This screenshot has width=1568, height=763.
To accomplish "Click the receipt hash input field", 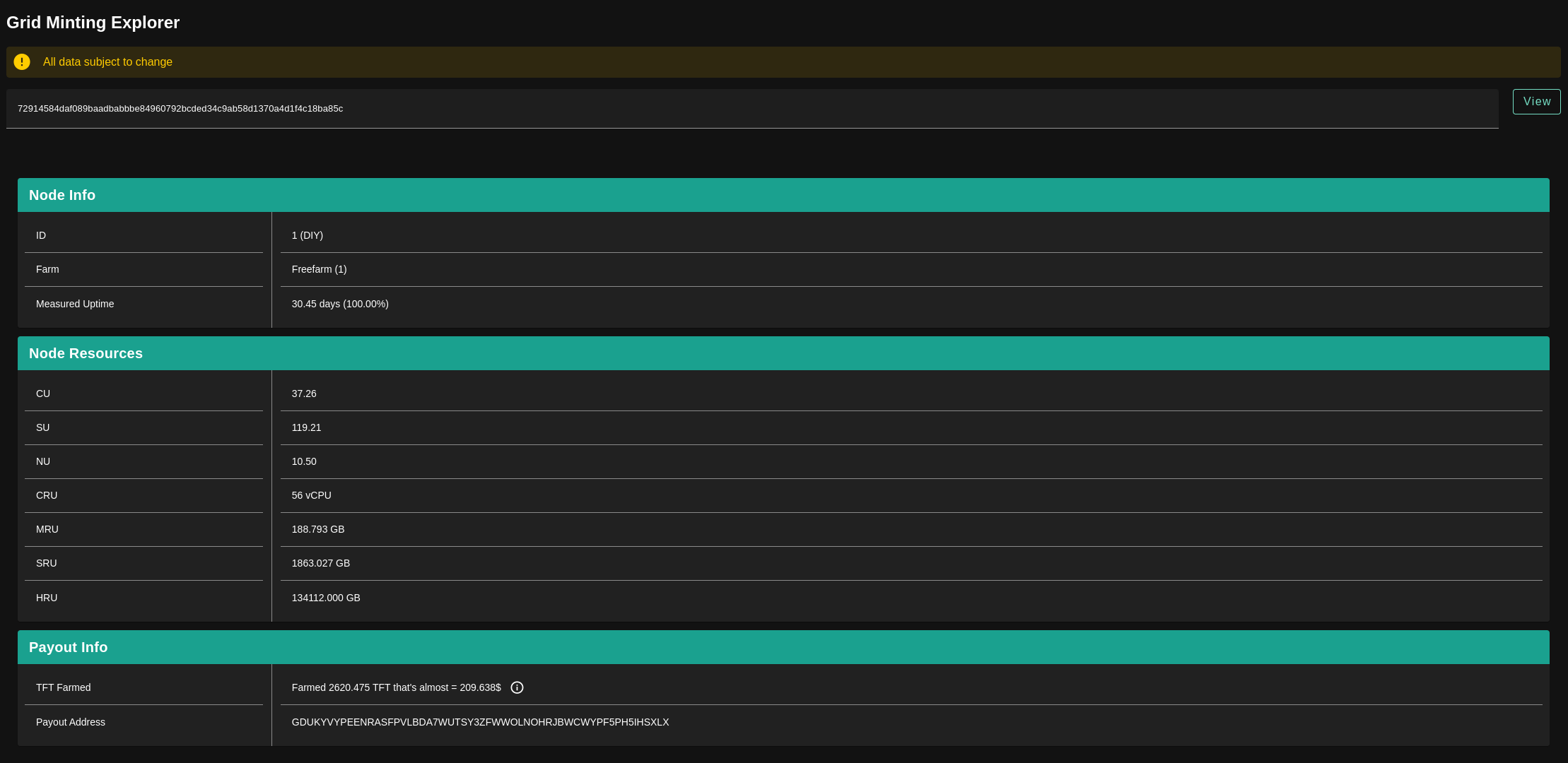I will [752, 109].
